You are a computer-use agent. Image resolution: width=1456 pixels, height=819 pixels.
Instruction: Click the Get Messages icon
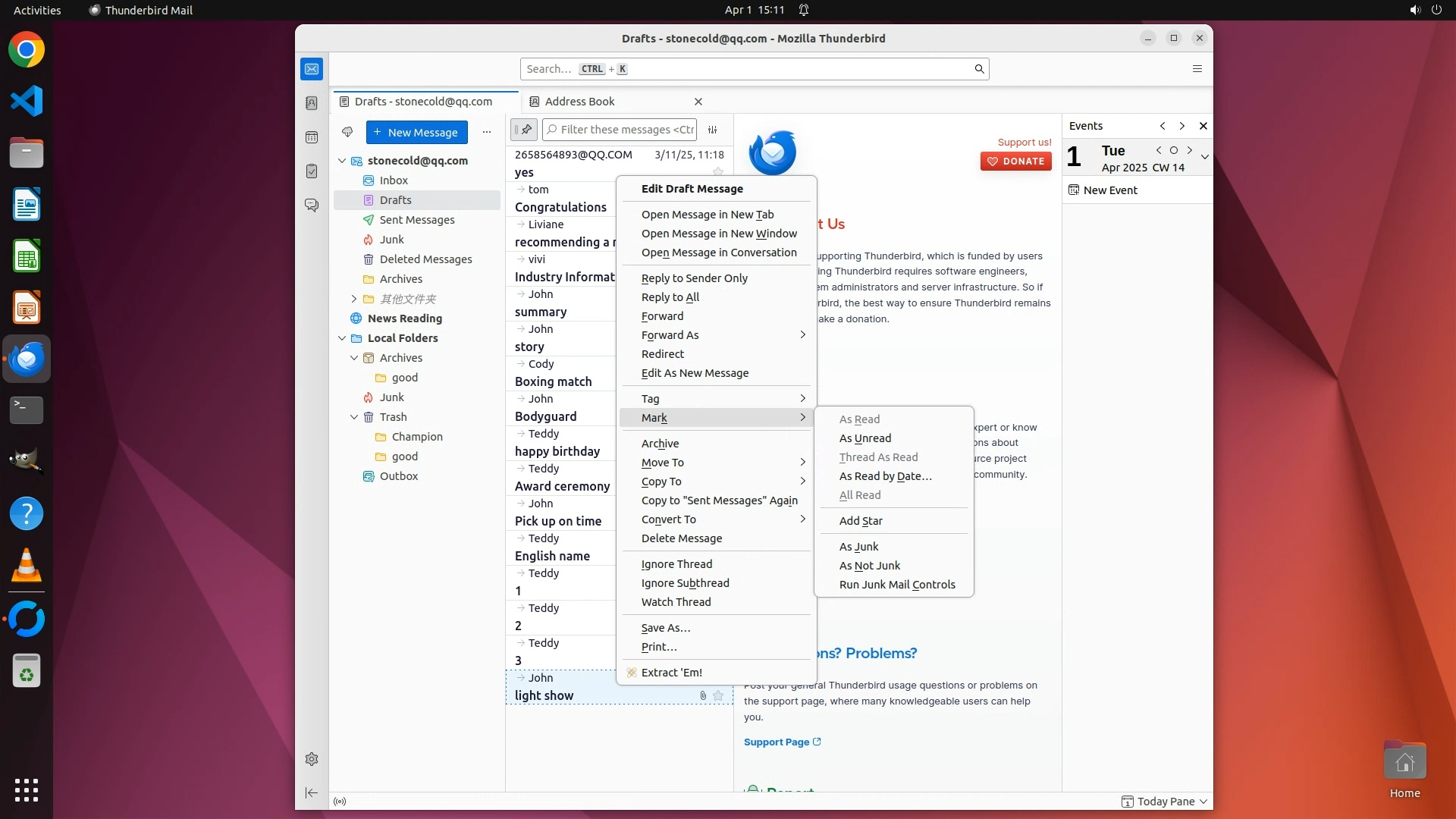click(x=347, y=132)
